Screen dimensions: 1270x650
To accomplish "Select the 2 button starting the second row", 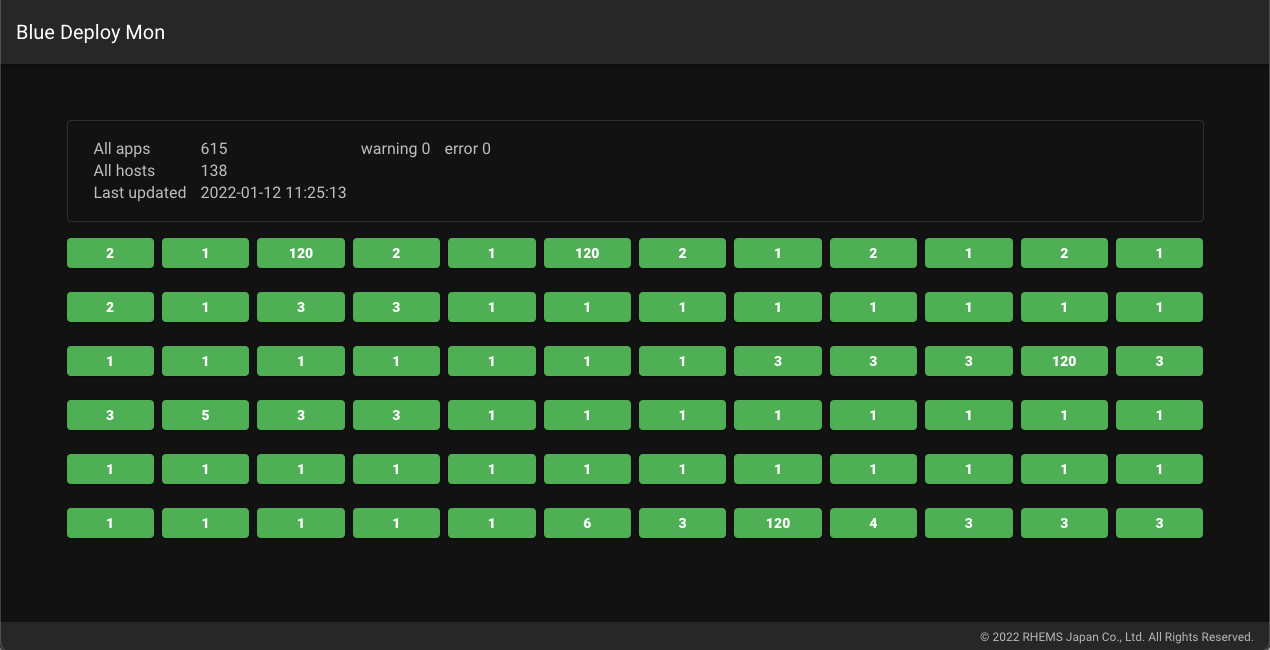I will 110,307.
